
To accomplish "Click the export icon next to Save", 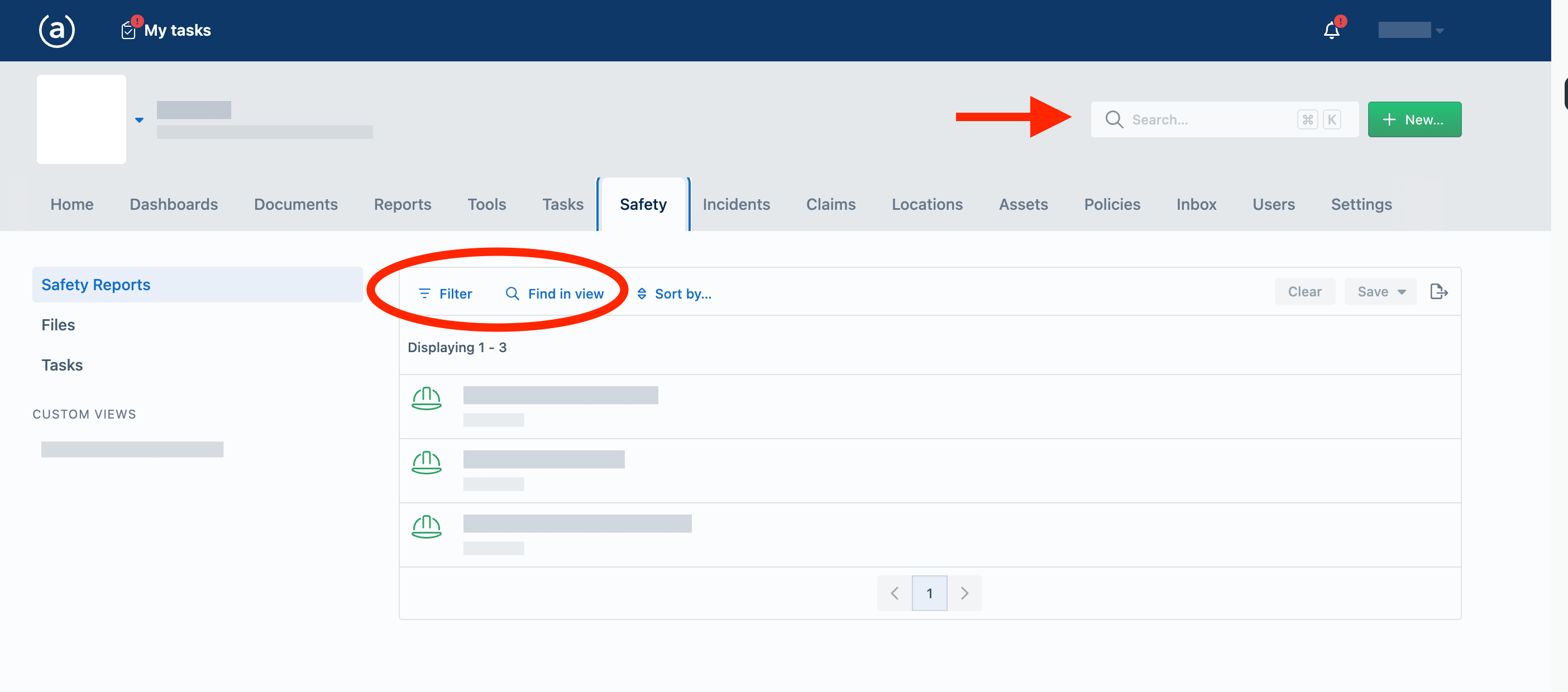I will (1438, 292).
